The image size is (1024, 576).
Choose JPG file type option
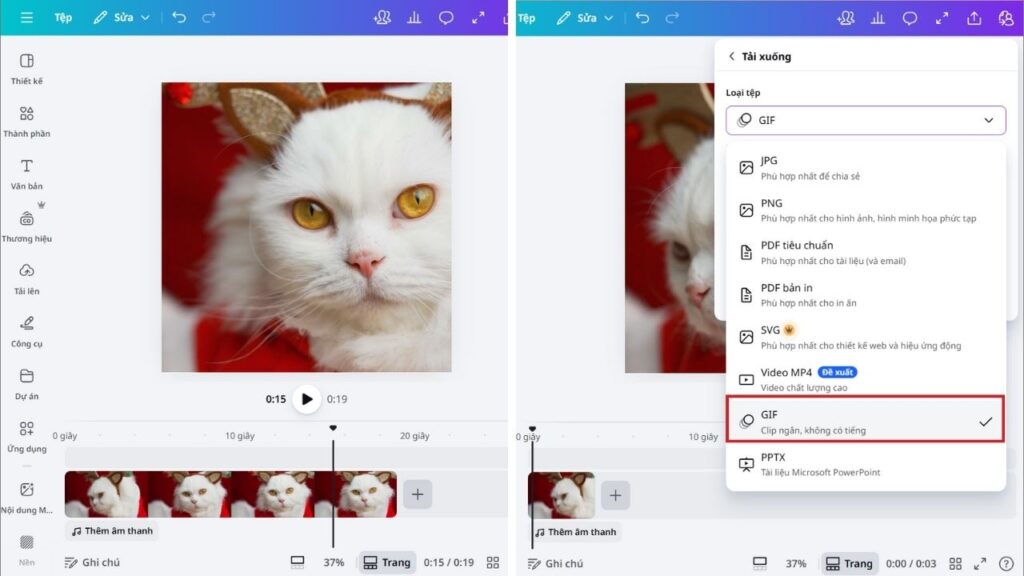pos(866,168)
